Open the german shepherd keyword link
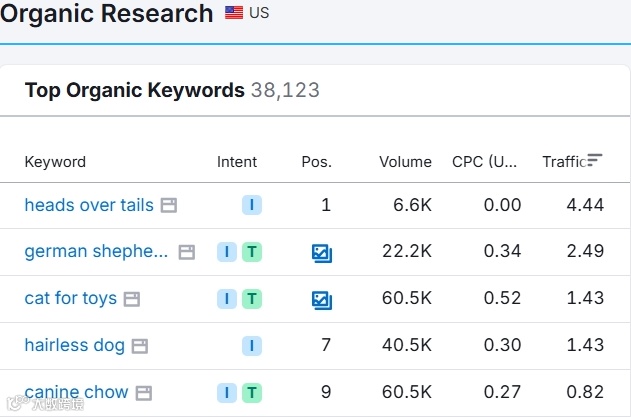Screen dimensions: 631x417 click(96, 251)
